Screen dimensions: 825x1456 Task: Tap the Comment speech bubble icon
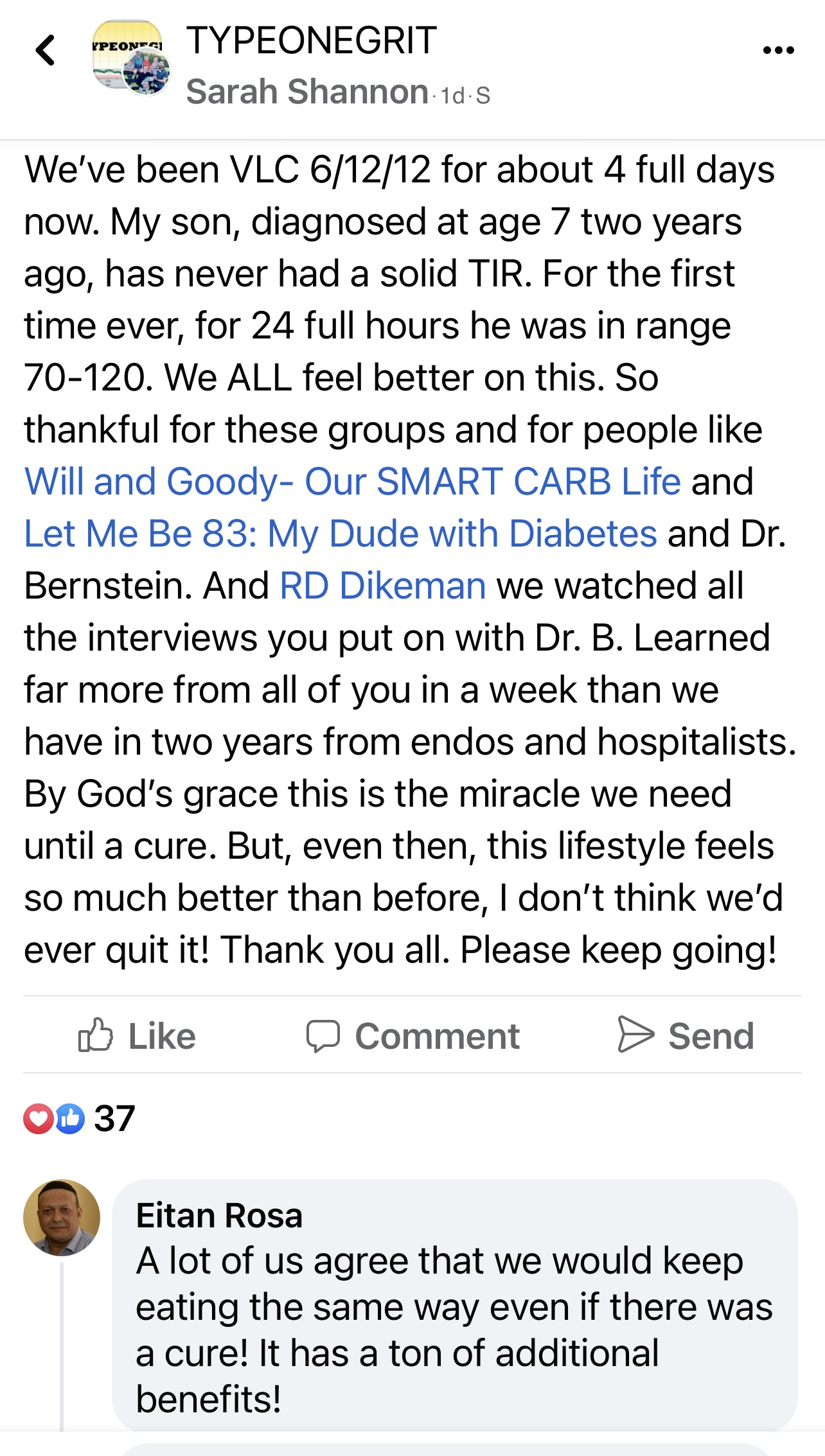point(323,1035)
